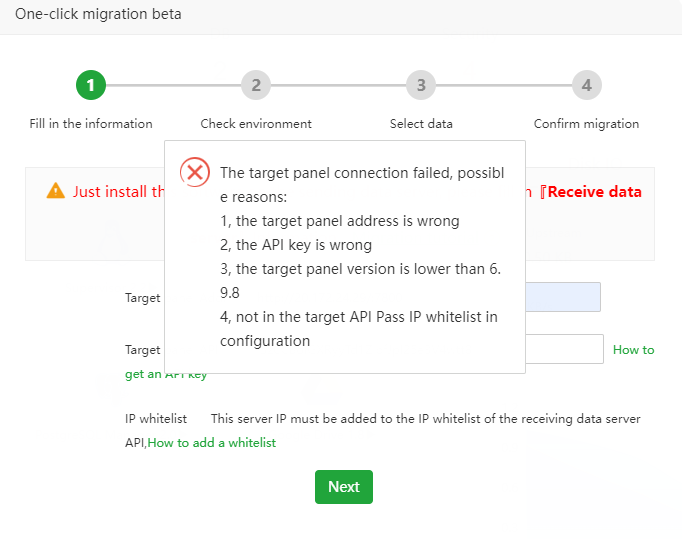The width and height of the screenshot is (682, 539).
Task: Select the 'Fill in the information' step label
Action: (91, 124)
